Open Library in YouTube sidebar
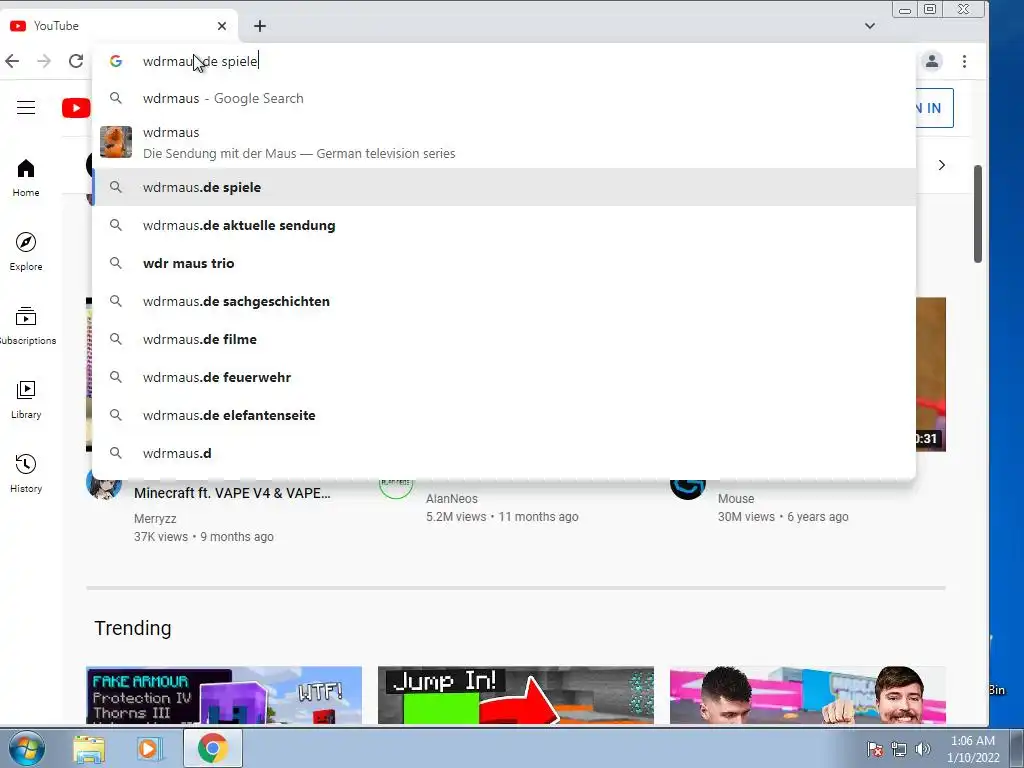This screenshot has height=768, width=1024. coord(26,400)
